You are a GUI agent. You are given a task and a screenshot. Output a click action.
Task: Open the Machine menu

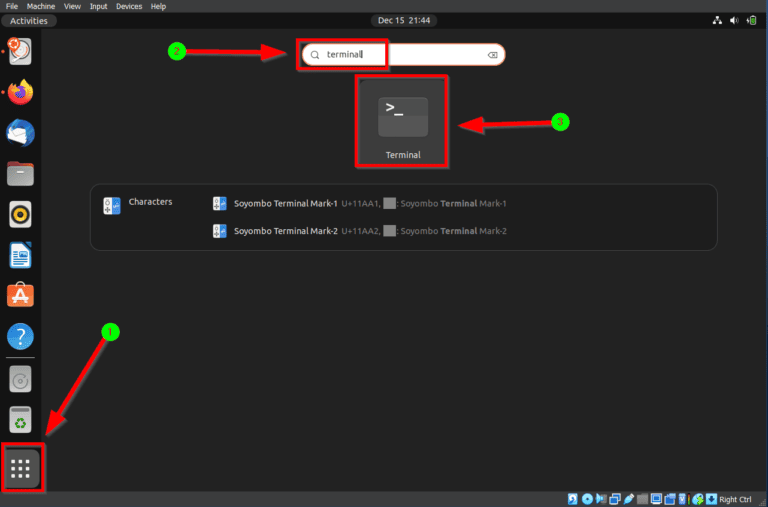(x=41, y=6)
